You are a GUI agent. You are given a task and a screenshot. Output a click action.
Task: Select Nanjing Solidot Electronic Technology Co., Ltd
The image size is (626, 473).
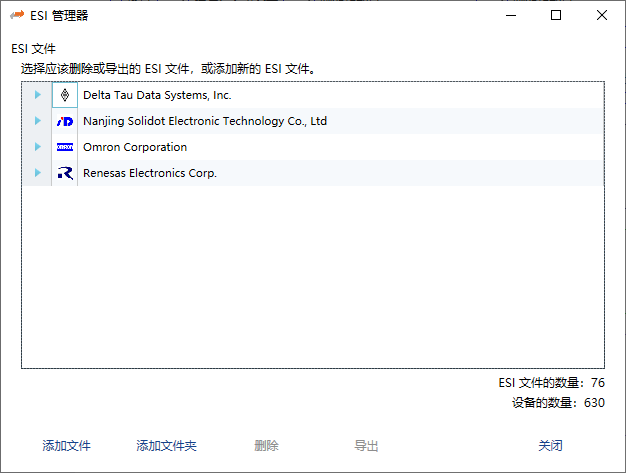click(205, 121)
